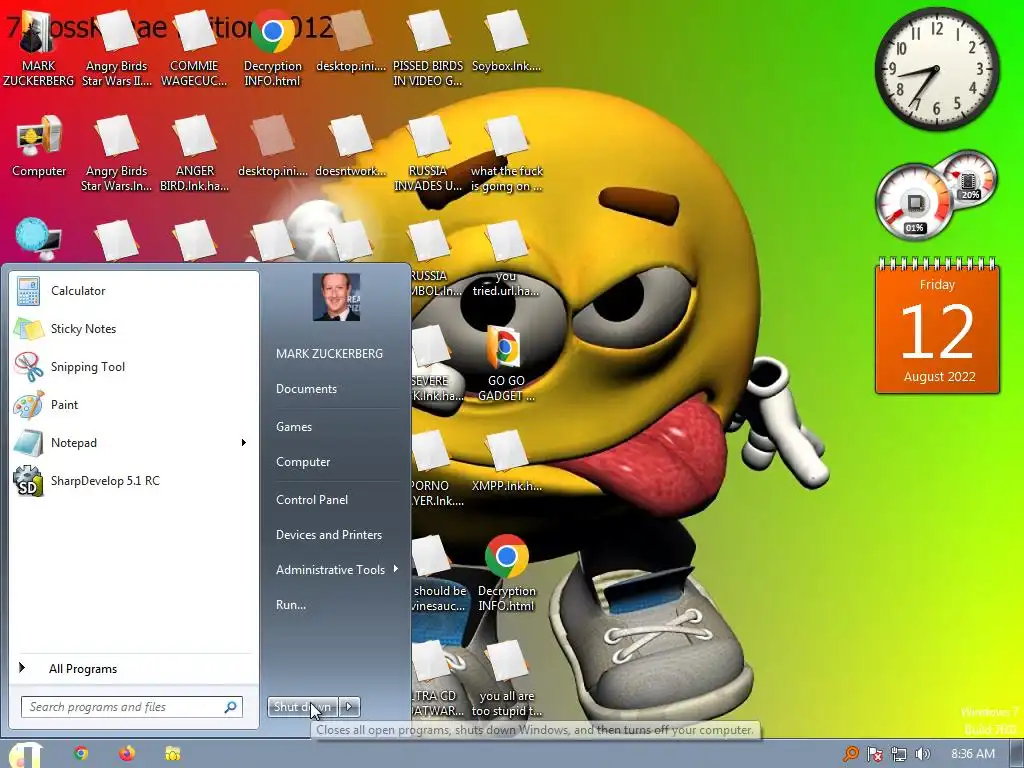Open Control Panel

click(x=312, y=500)
